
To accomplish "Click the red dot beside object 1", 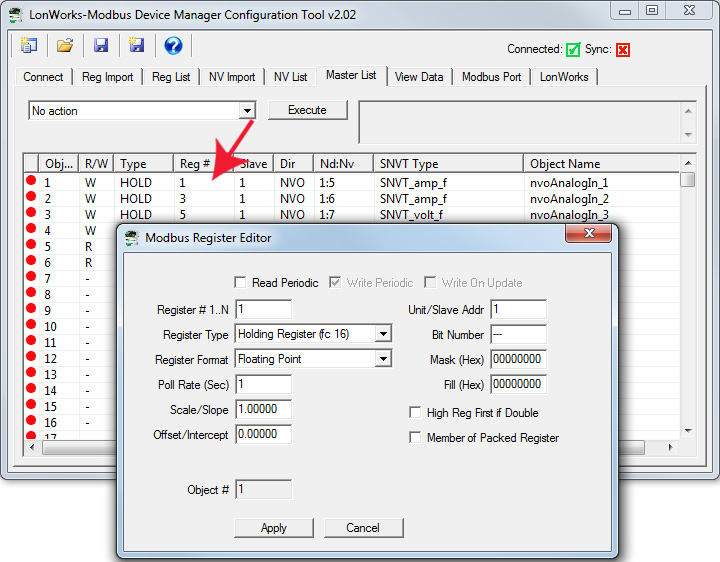I will (31, 182).
